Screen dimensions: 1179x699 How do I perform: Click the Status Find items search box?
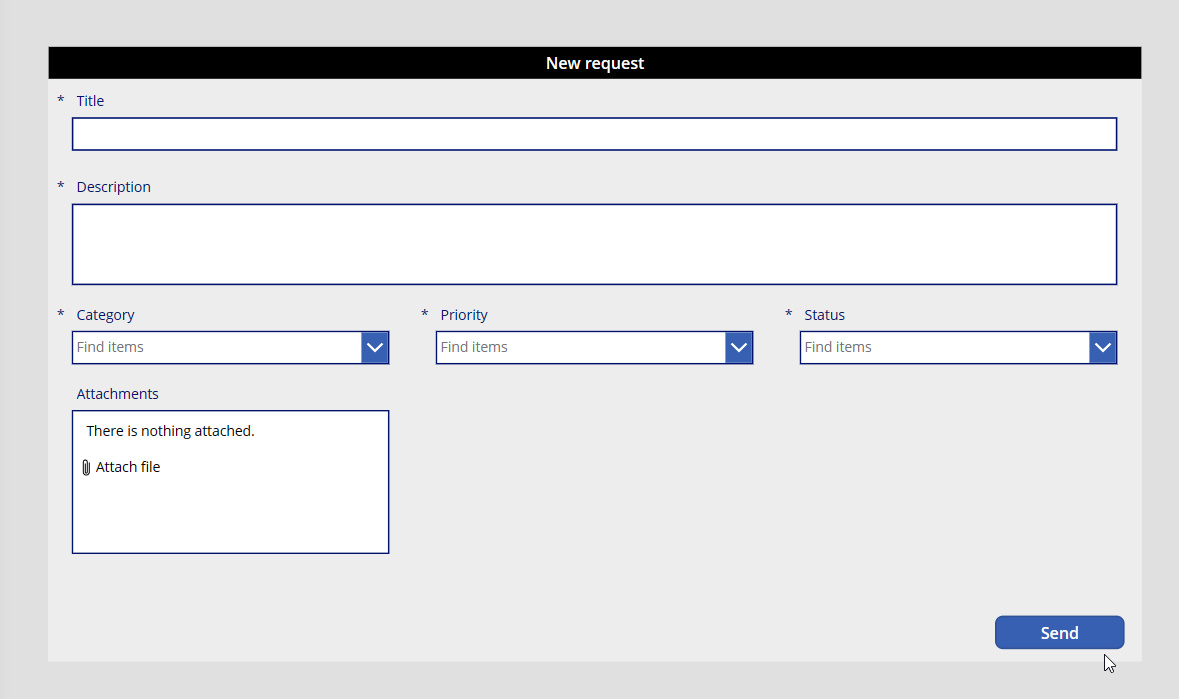pos(945,347)
